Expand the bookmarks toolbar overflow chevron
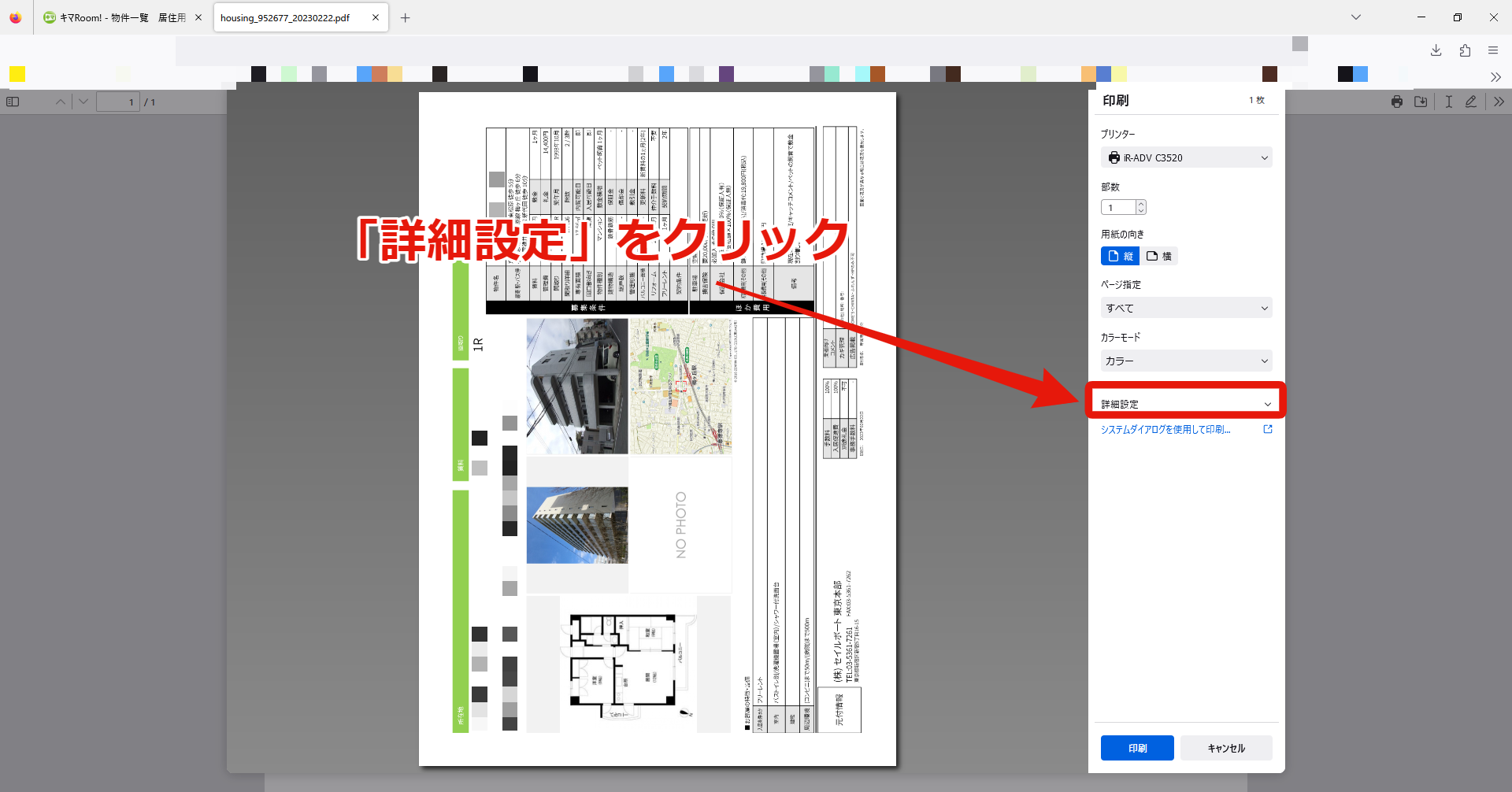 [x=1495, y=76]
